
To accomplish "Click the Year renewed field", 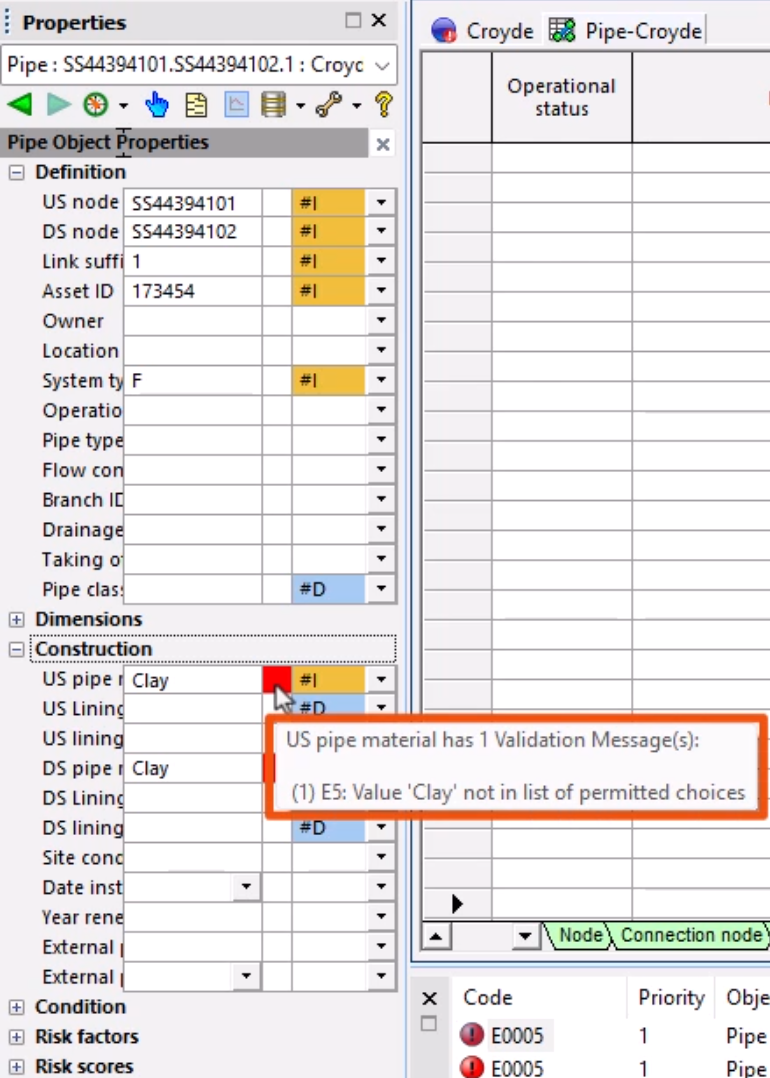I will [x=192, y=917].
